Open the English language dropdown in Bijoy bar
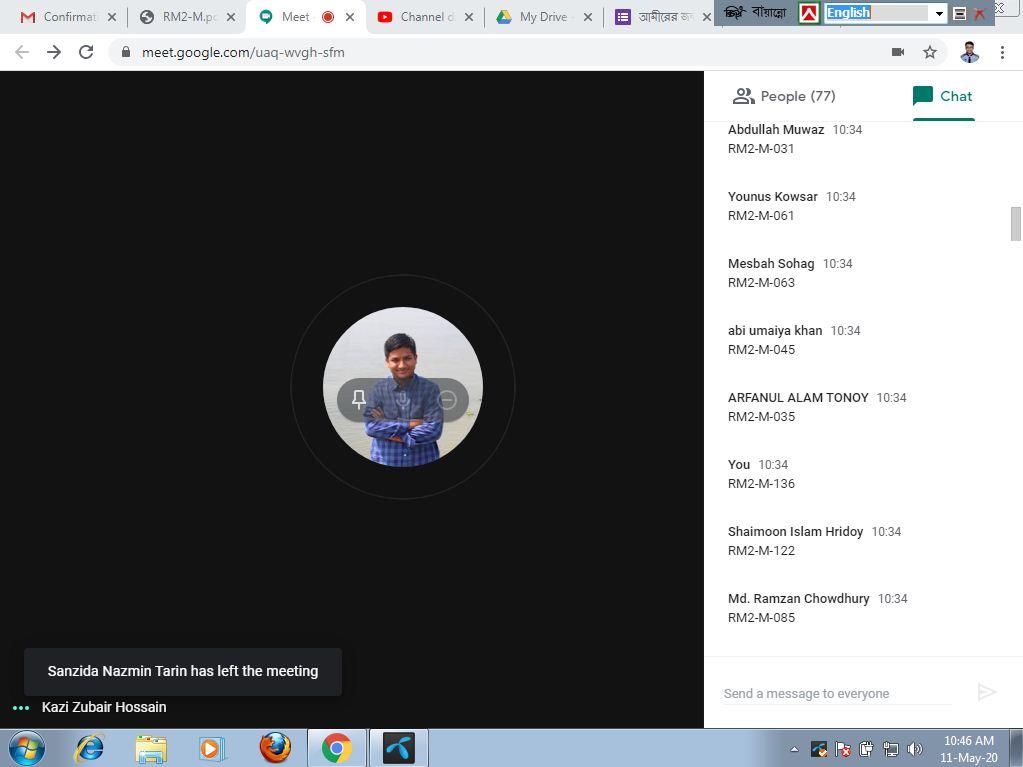The height and width of the screenshot is (767, 1023). pyautogui.click(x=938, y=13)
